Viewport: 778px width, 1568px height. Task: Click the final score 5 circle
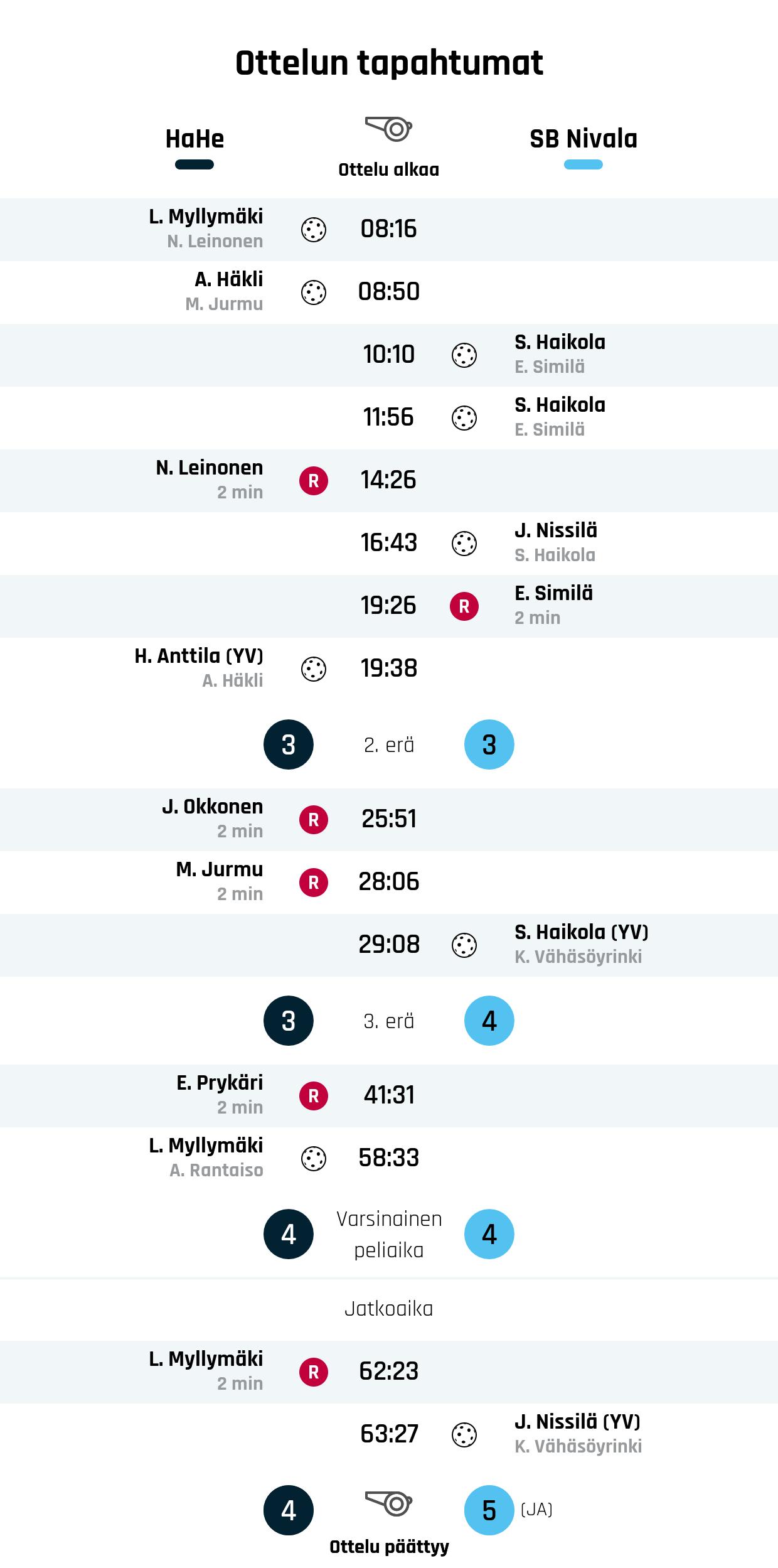tap(489, 1510)
